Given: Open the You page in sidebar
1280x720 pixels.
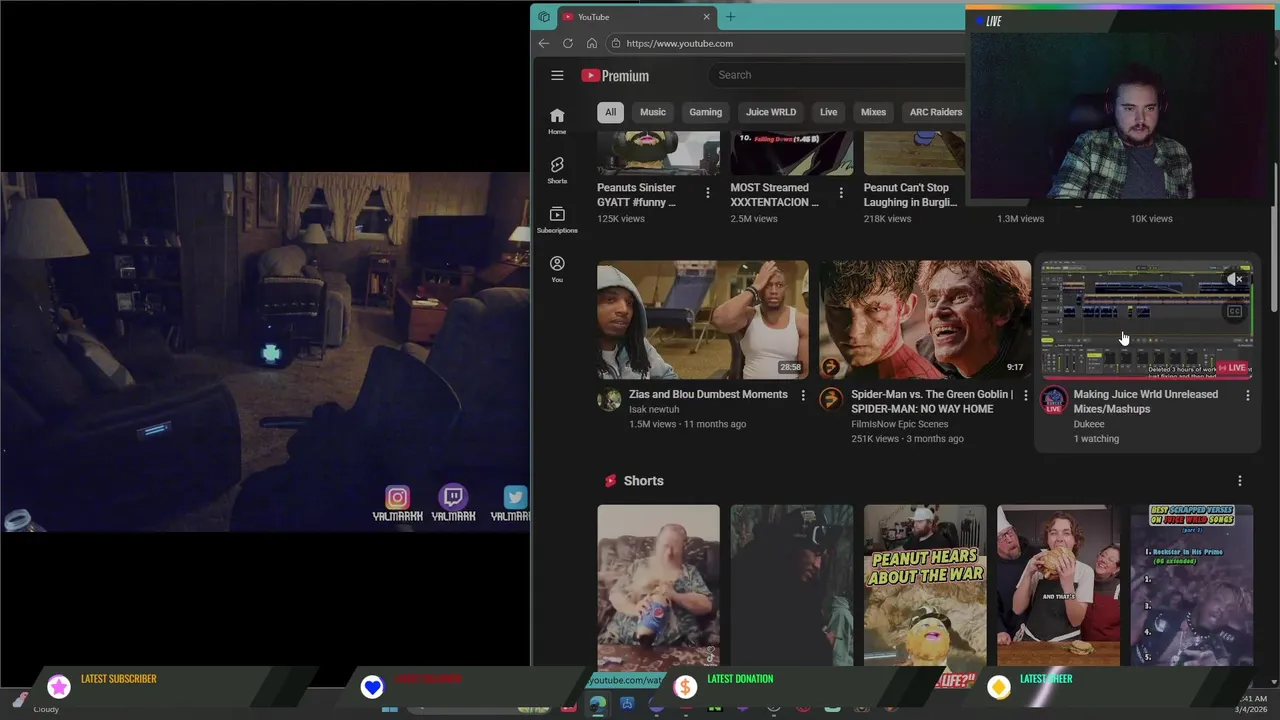Looking at the screenshot, I should [x=557, y=269].
